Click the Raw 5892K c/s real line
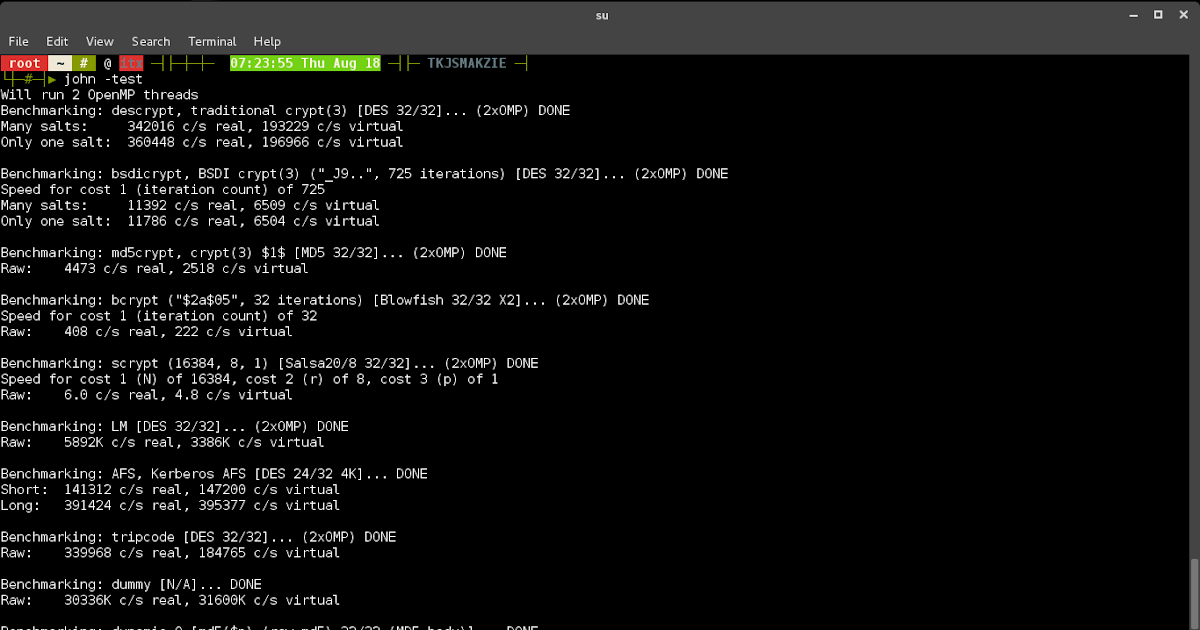Viewport: 1200px width, 630px height. tap(162, 442)
